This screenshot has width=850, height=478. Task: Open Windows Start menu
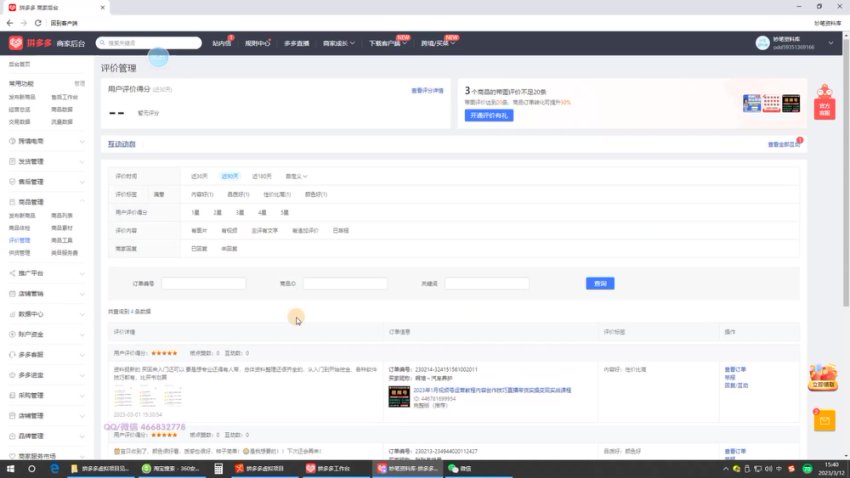tap(10, 468)
